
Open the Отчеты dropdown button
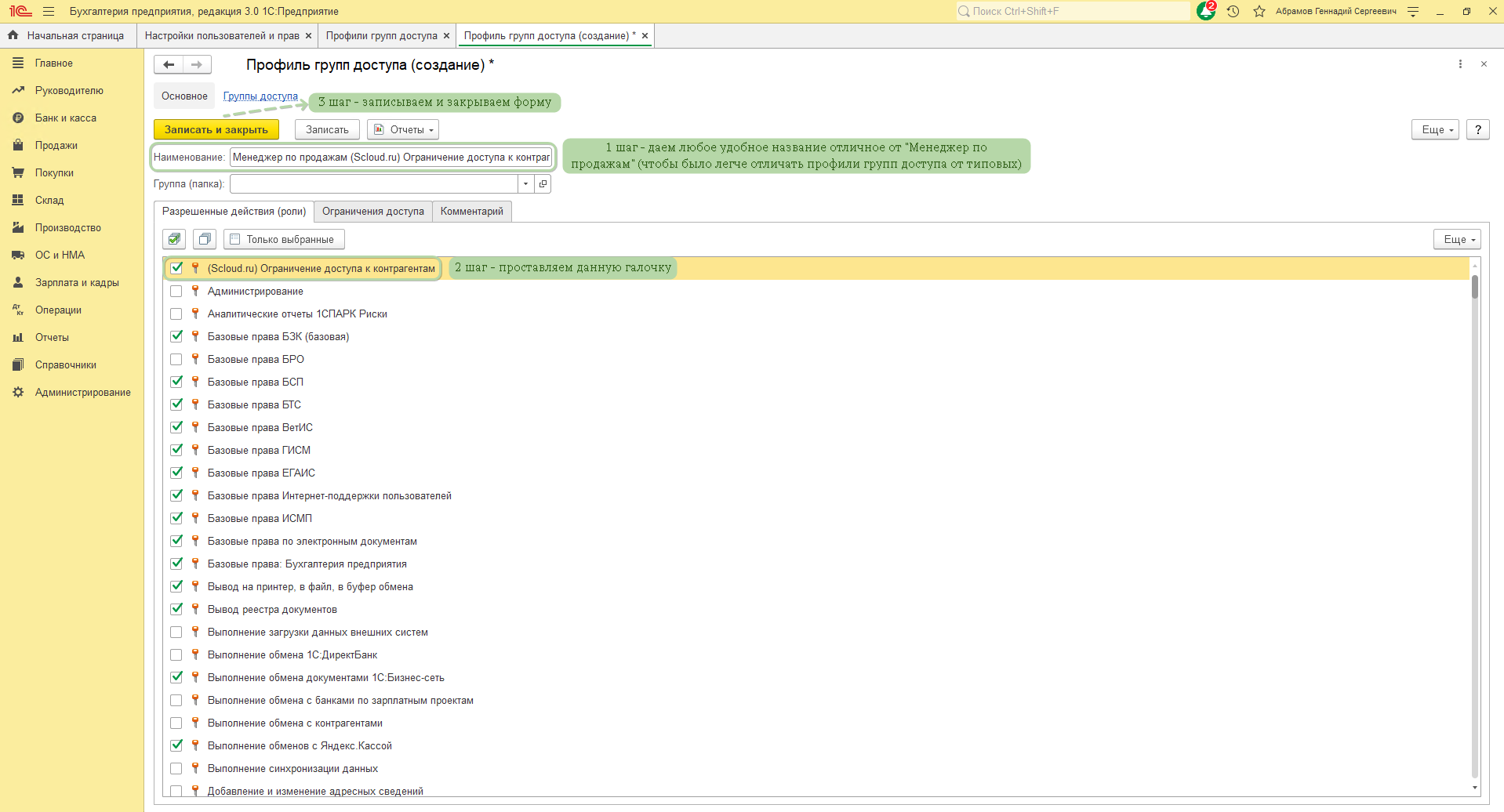point(403,130)
